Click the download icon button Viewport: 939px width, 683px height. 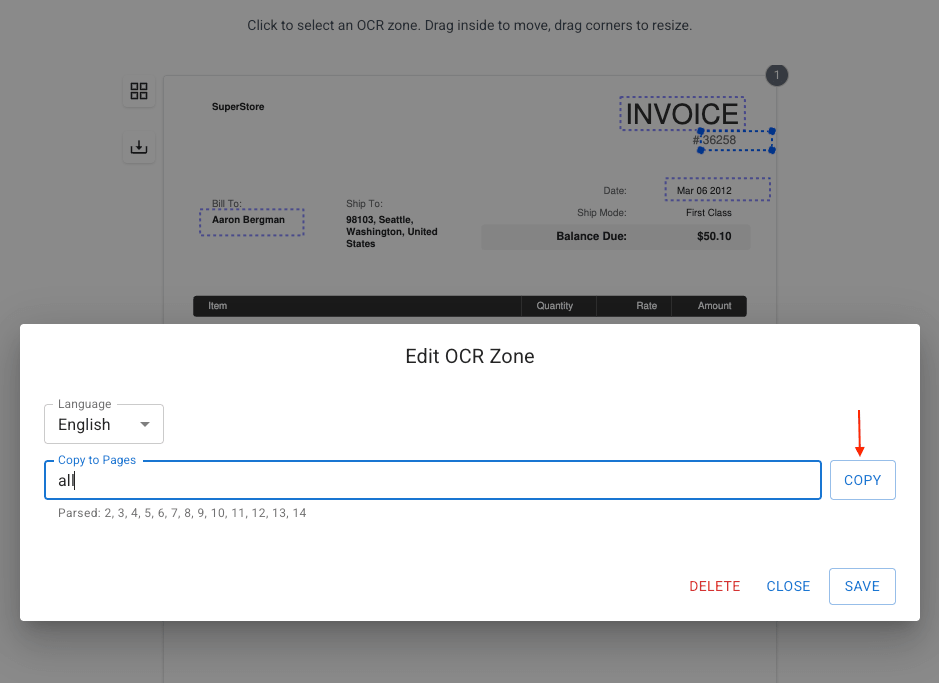139,148
